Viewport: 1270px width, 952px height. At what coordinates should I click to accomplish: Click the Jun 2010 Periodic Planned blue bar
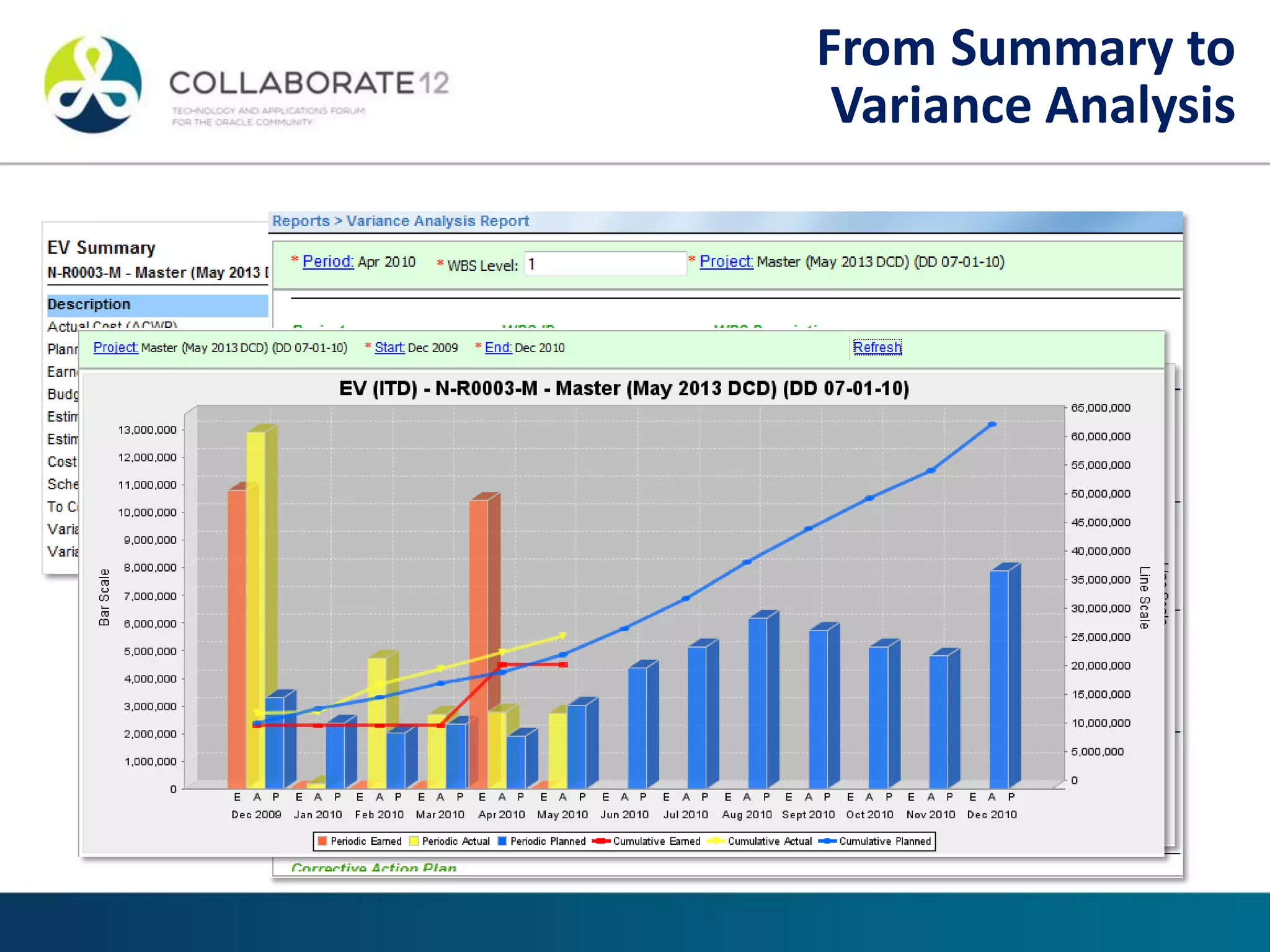pos(638,728)
